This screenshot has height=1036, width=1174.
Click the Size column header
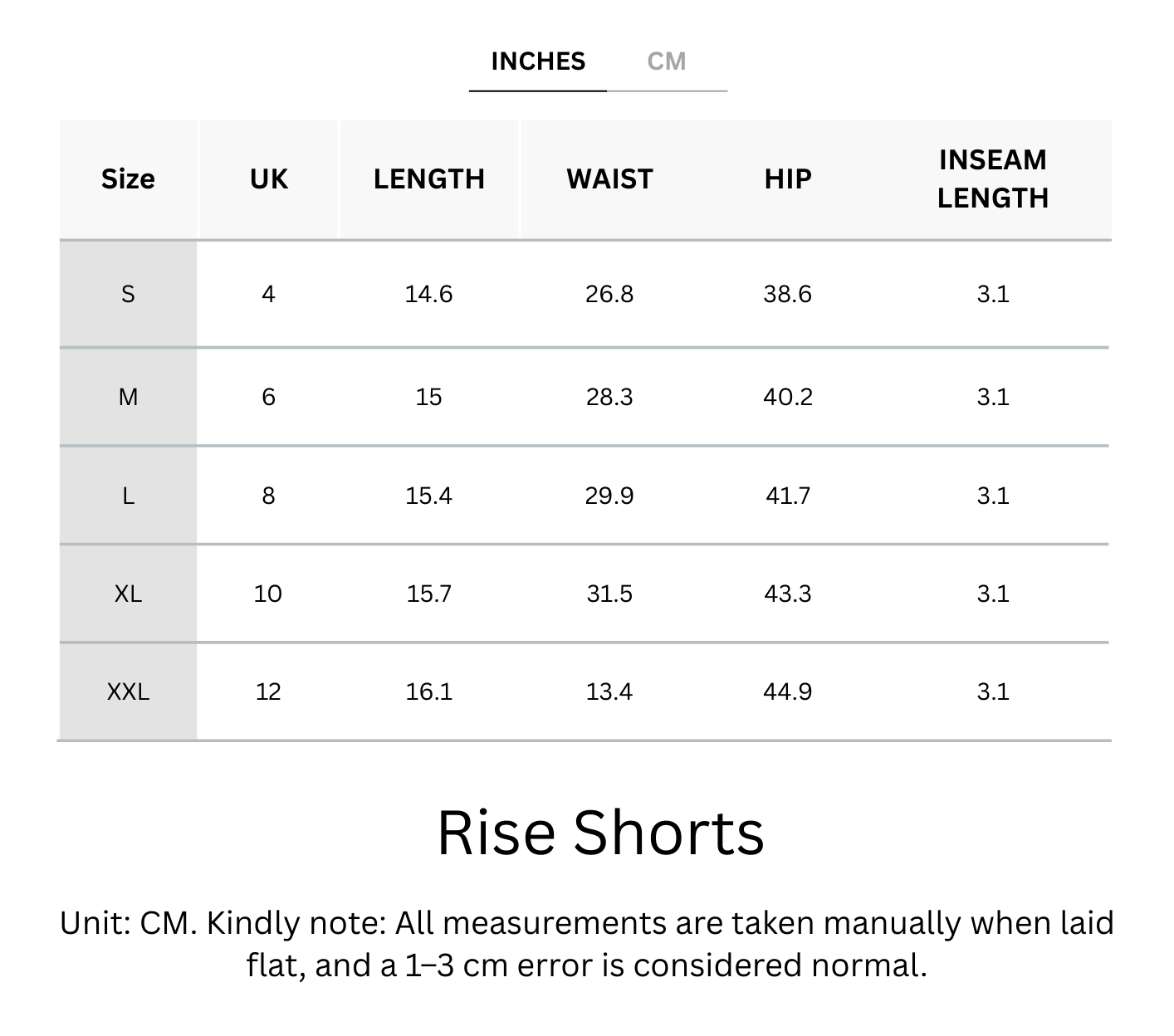pos(128,179)
